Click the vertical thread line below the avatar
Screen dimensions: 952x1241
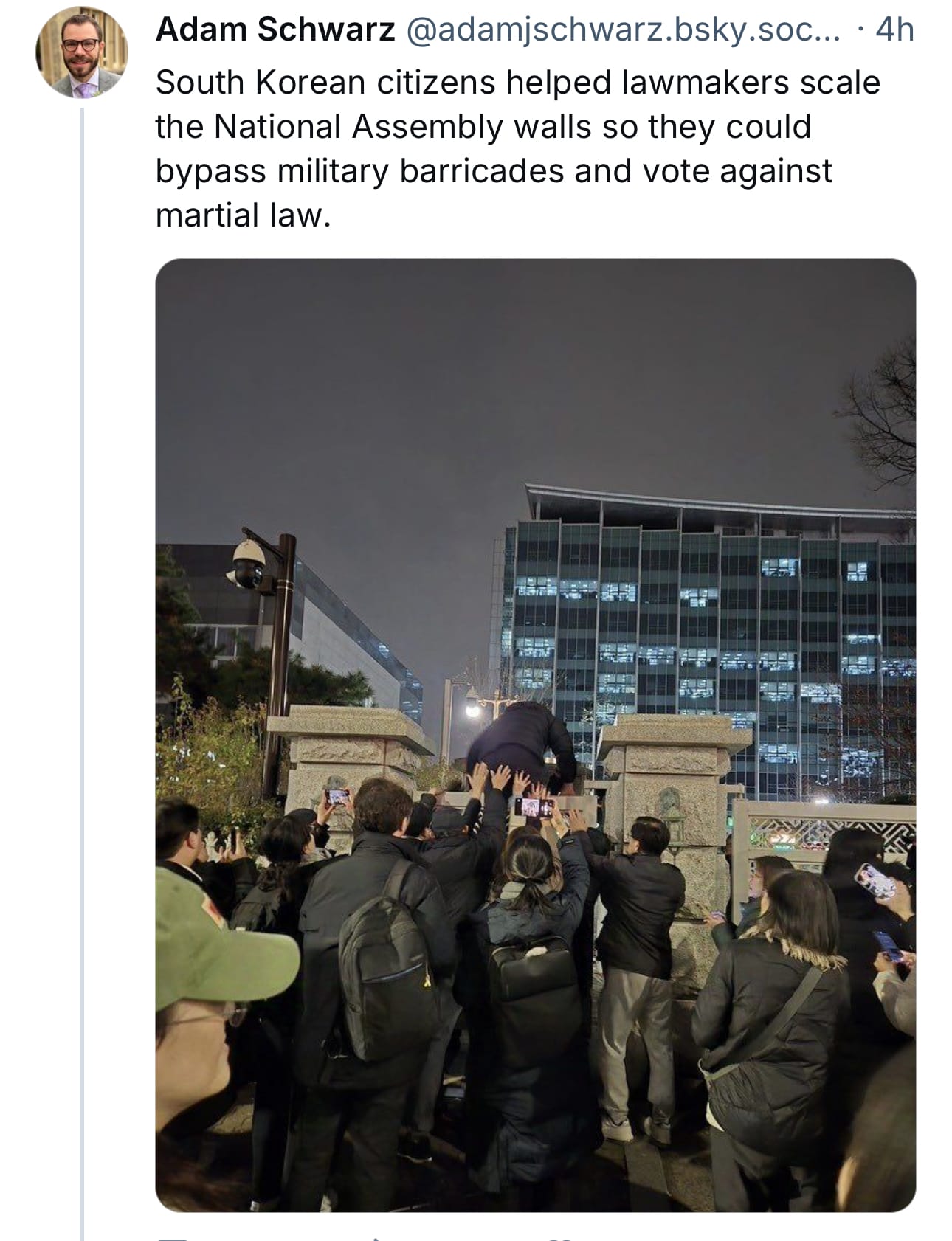[x=82, y=664]
